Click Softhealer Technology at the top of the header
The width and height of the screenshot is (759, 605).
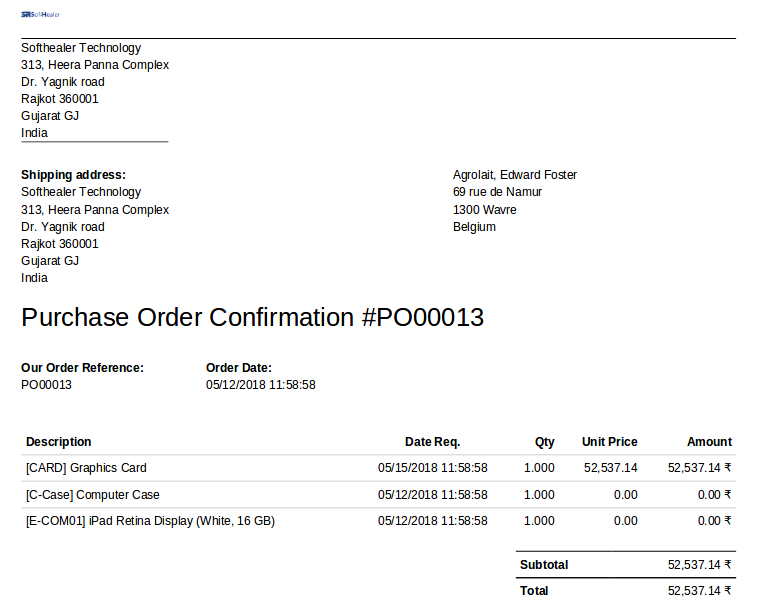click(x=81, y=48)
